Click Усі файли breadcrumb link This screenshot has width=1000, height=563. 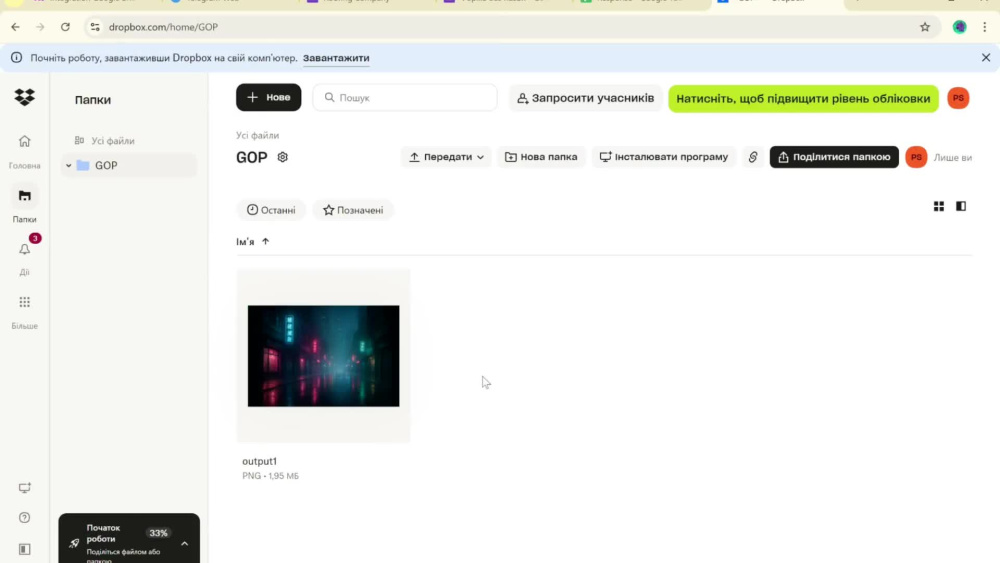pyautogui.click(x=257, y=135)
